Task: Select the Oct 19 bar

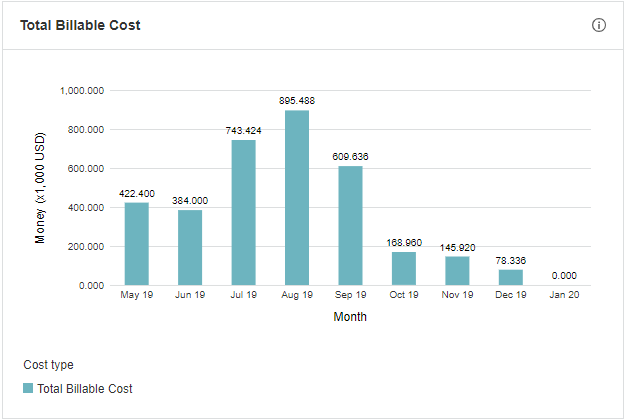Action: pyautogui.click(x=404, y=269)
